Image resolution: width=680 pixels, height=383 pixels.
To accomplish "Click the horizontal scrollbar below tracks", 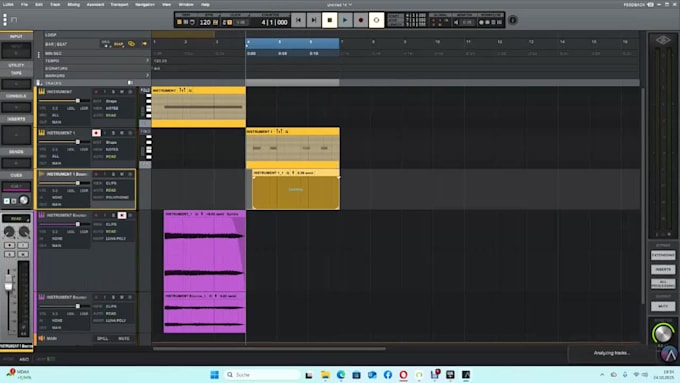I will pyautogui.click(x=269, y=348).
